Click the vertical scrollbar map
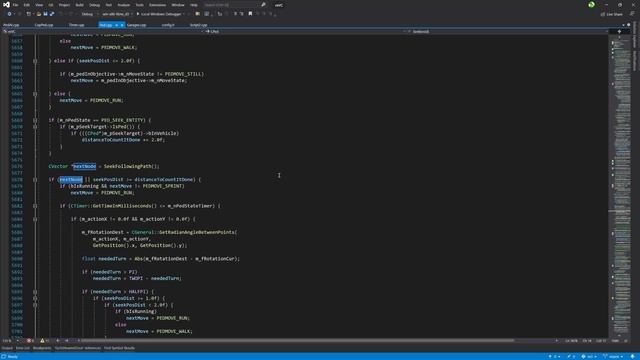This screenshot has width=640, height=360. 621,186
